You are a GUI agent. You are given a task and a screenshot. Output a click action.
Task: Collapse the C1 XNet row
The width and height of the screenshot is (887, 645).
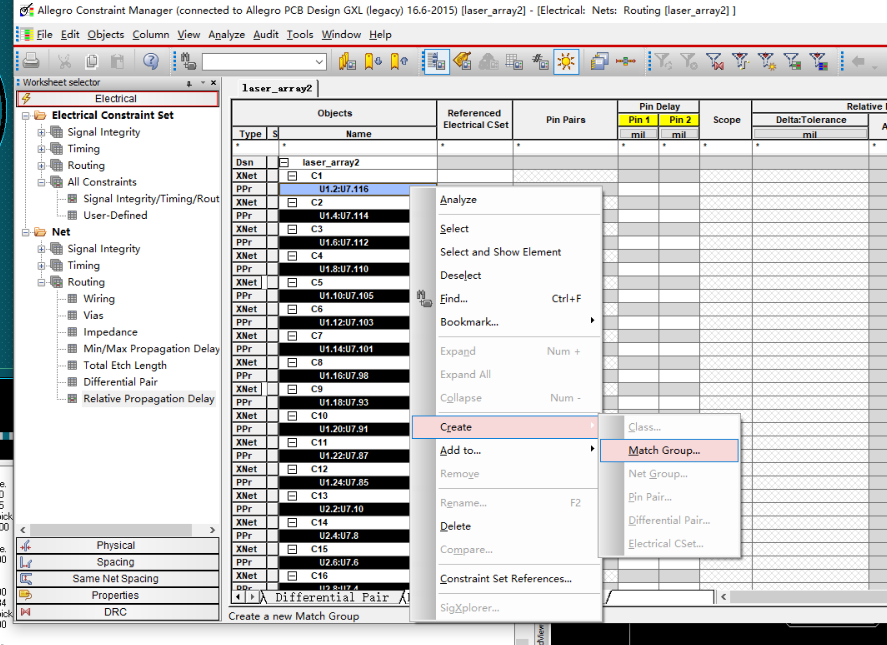click(x=292, y=176)
